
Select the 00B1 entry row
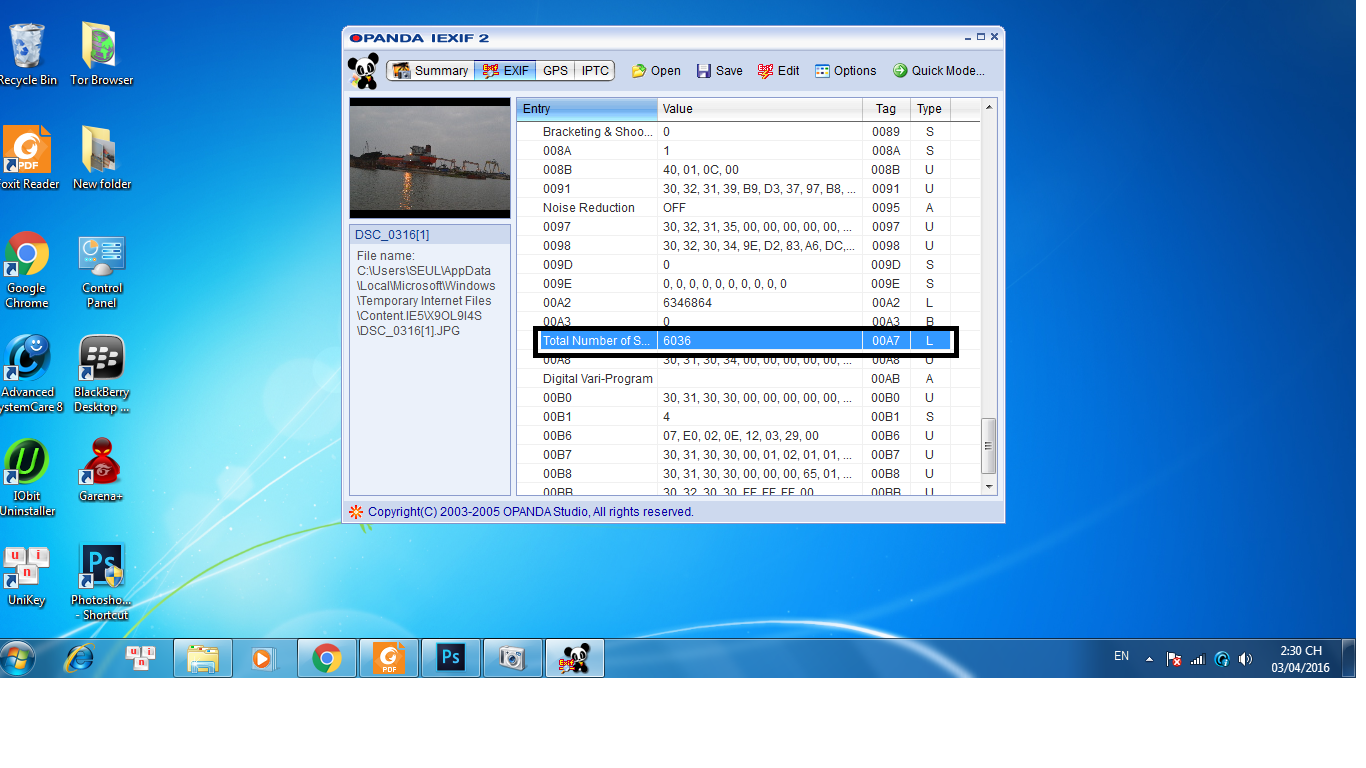coord(748,417)
